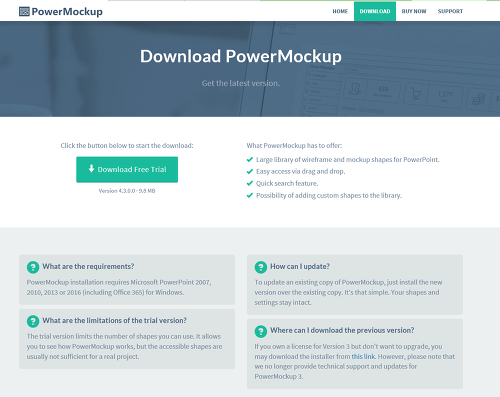The width and height of the screenshot is (500, 397).
Task: Open the HOME menu item
Action: (x=340, y=11)
